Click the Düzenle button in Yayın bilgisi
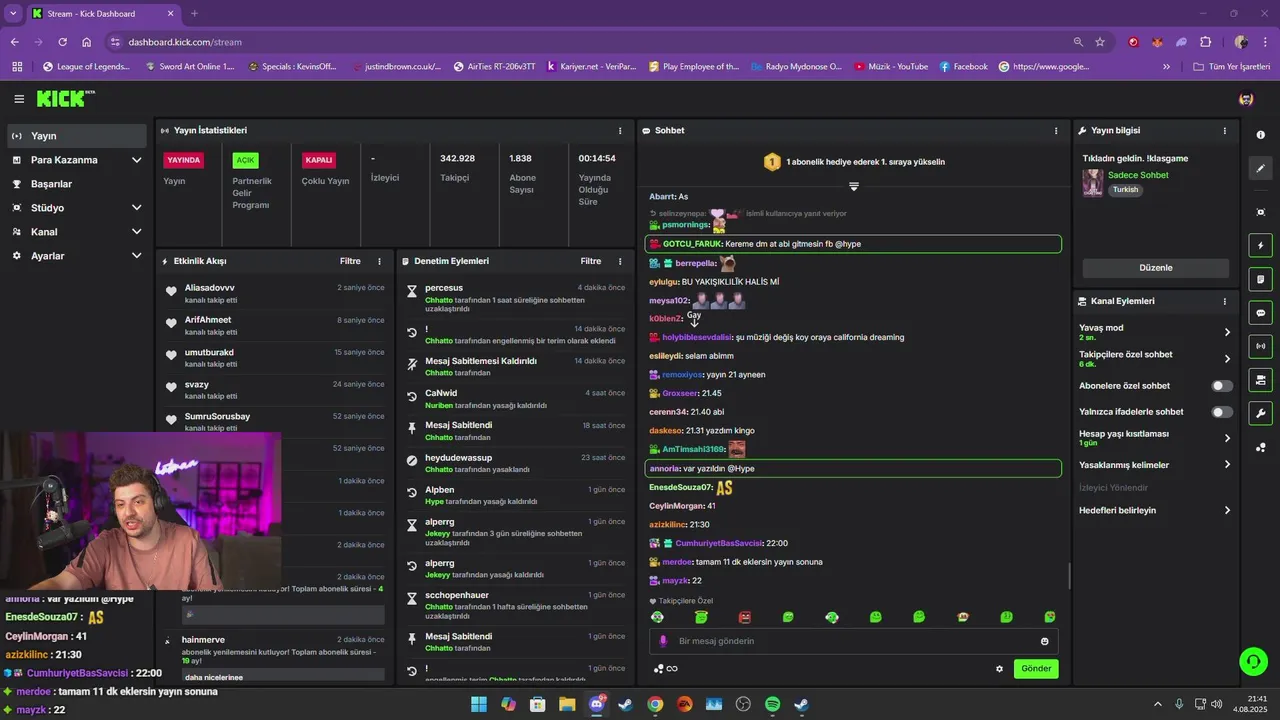The image size is (1280, 720). 1156,268
